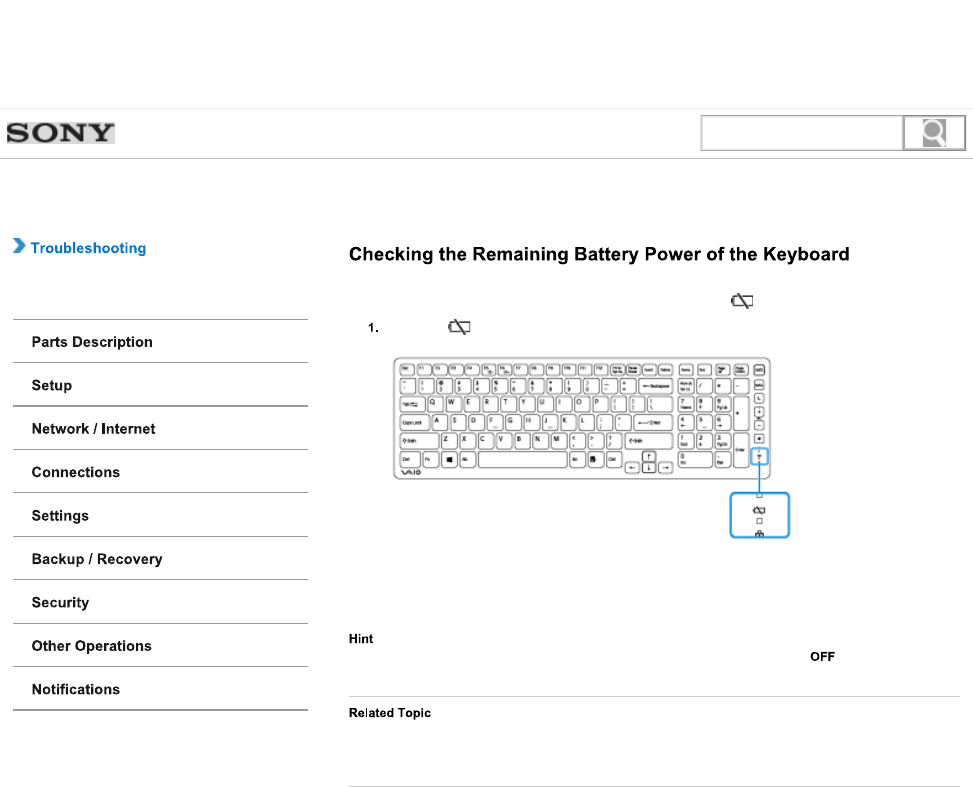Open the Troubleshooting link

[x=88, y=248]
